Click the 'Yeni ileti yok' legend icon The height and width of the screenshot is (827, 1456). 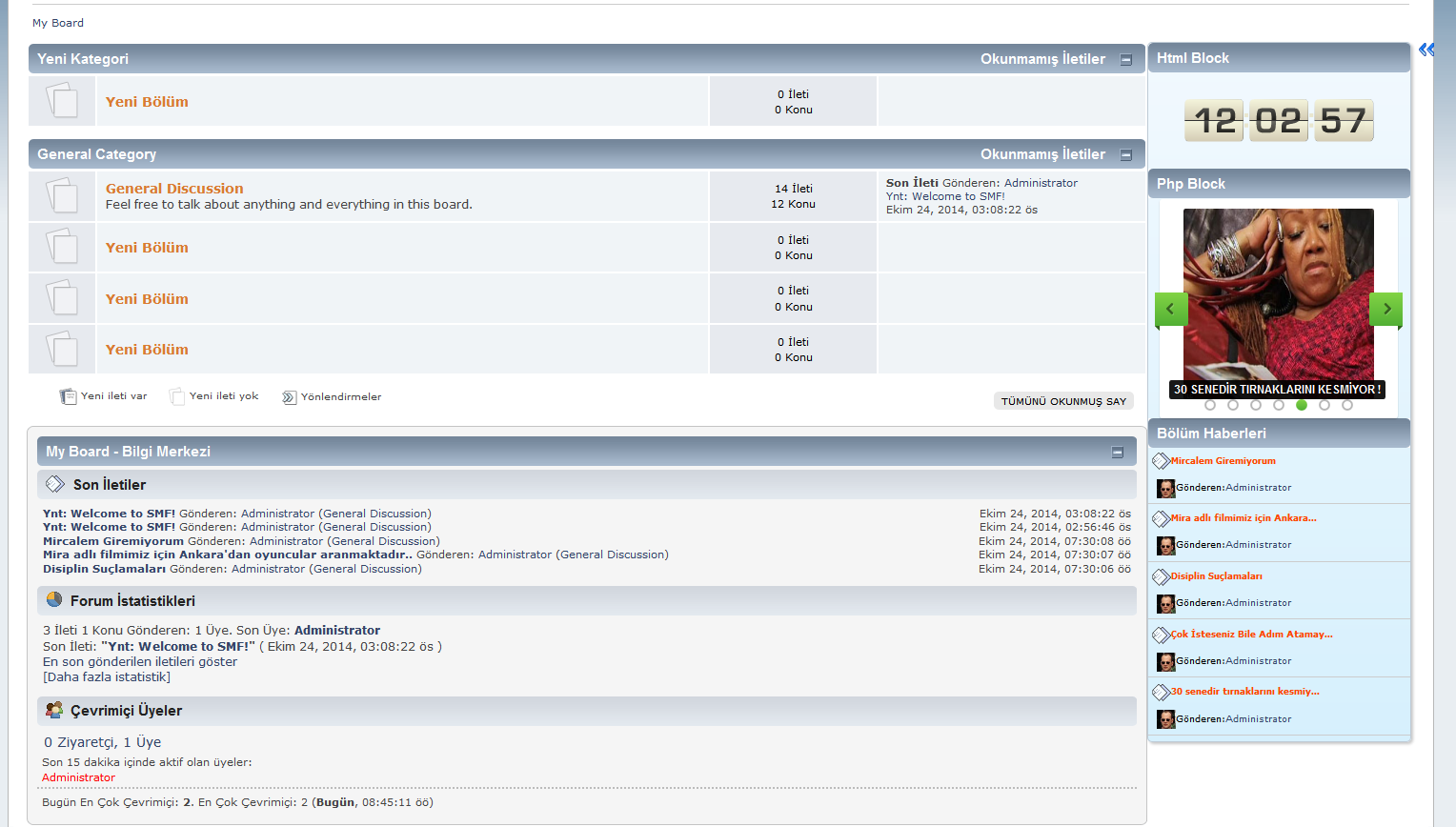(x=176, y=396)
